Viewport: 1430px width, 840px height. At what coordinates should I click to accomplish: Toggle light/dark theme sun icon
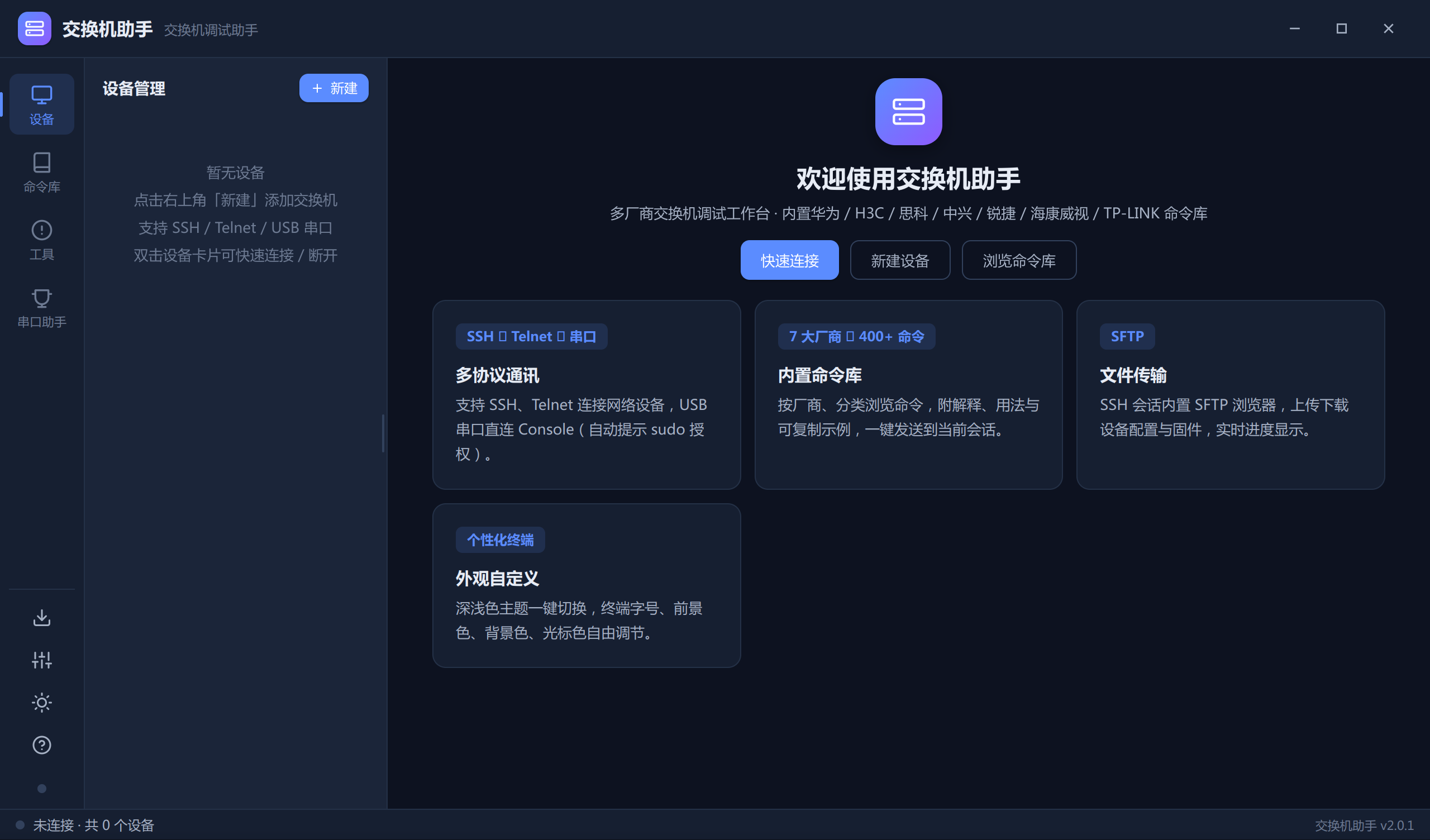click(x=41, y=703)
